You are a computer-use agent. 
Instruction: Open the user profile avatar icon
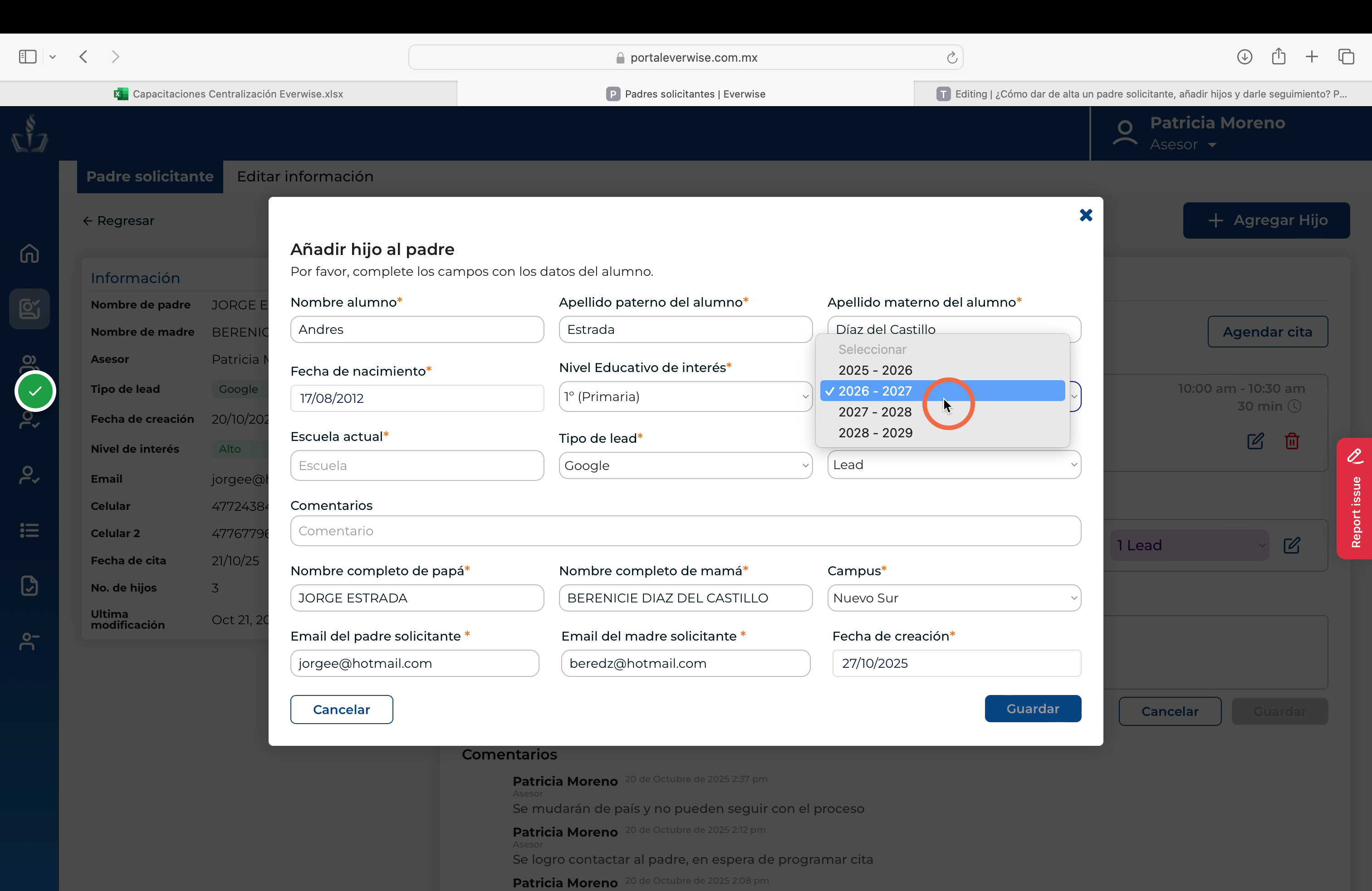pos(1125,133)
